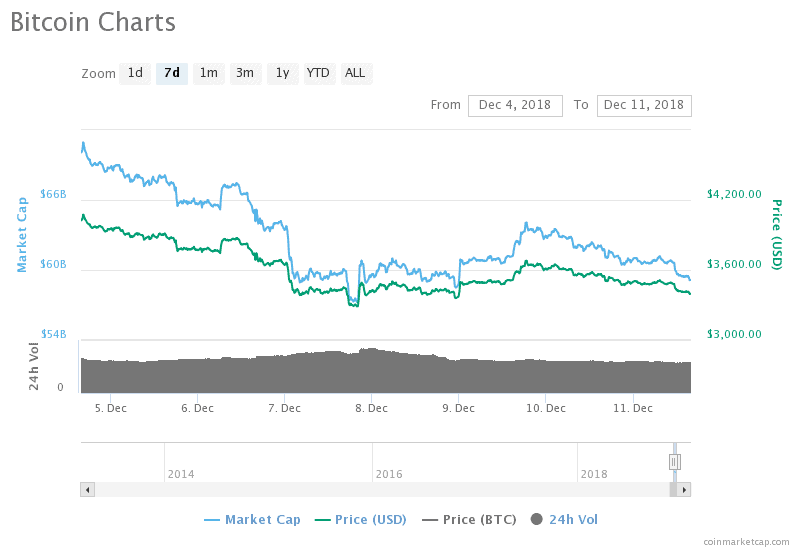Click the 6. Dec axis label
The image size is (800, 550).
197,408
